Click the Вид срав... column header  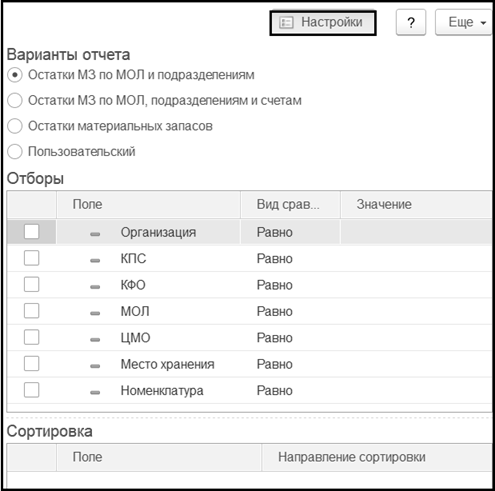click(290, 204)
